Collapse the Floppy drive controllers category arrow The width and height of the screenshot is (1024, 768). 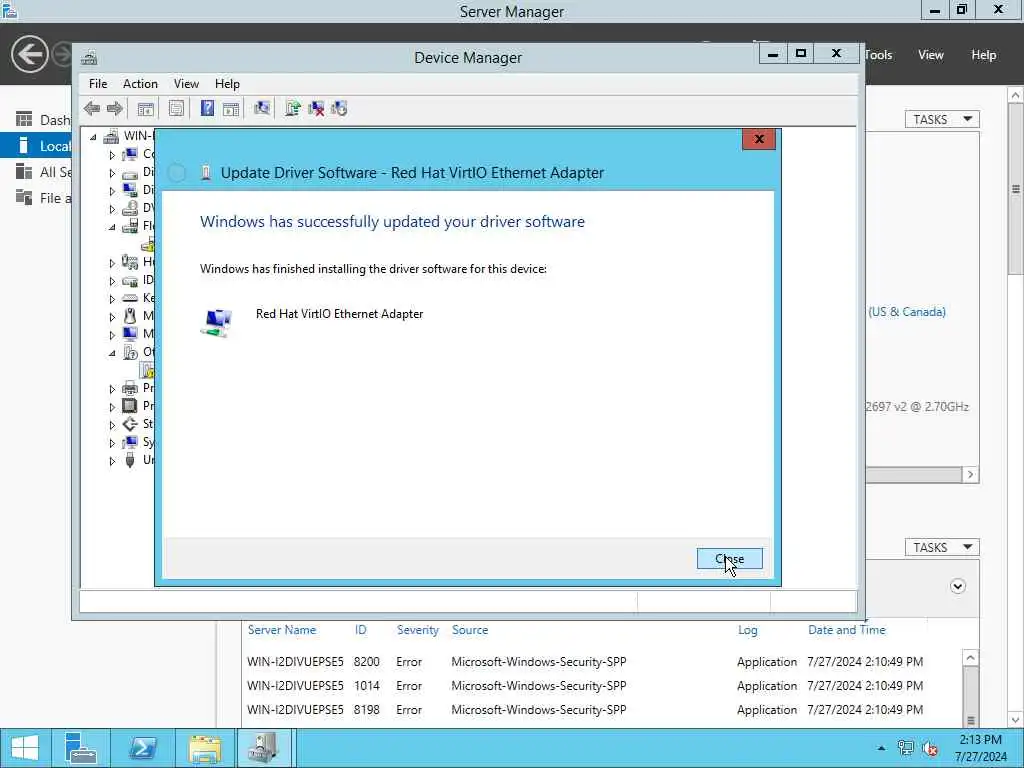click(112, 227)
